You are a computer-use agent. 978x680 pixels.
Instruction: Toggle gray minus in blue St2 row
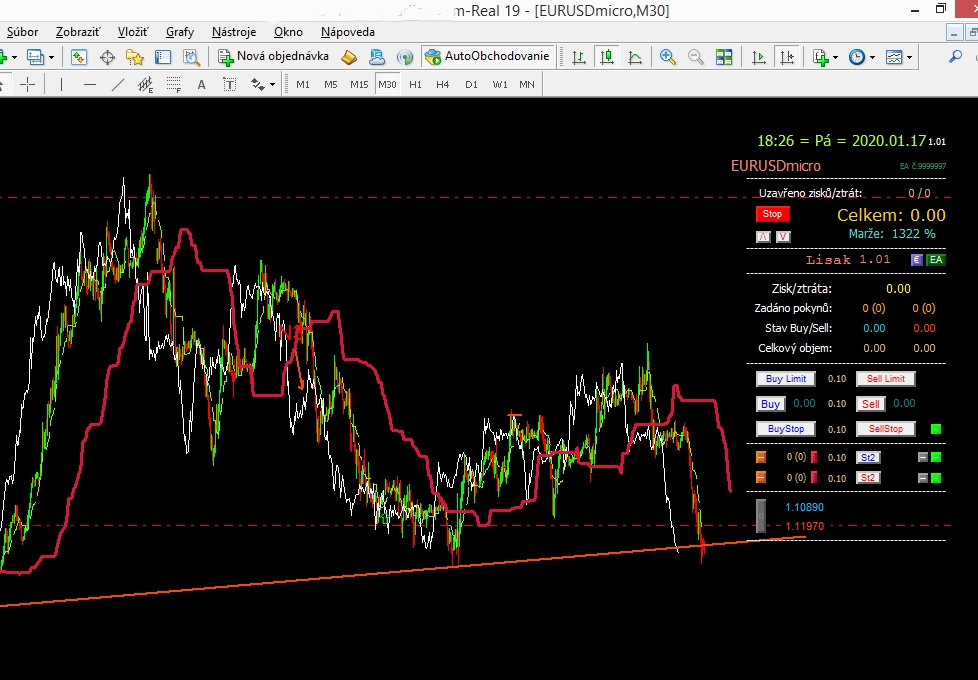tap(923, 457)
